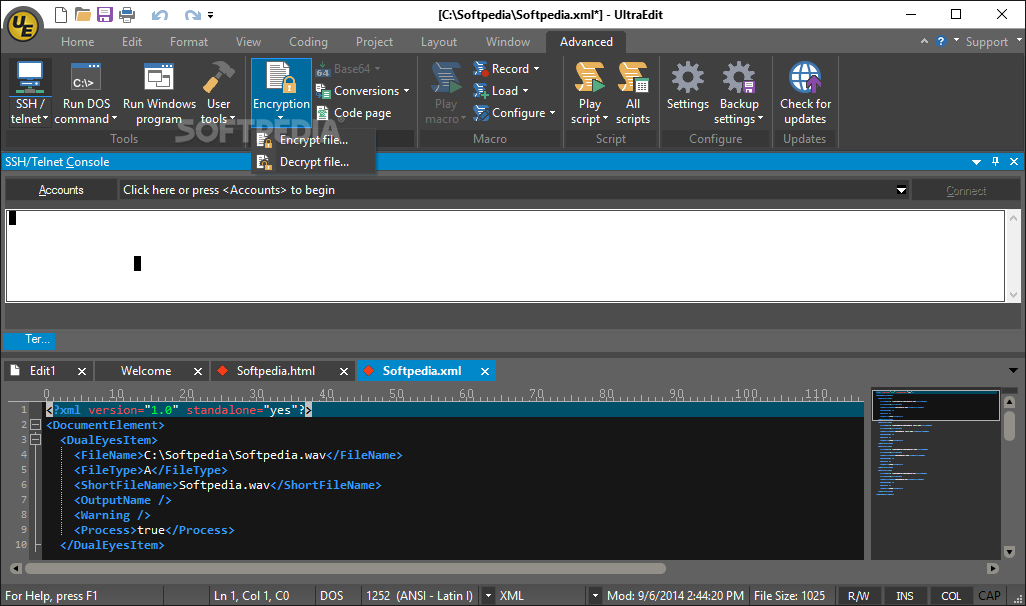Click inside the SSH console terminal area
1026x606 pixels.
(505, 256)
